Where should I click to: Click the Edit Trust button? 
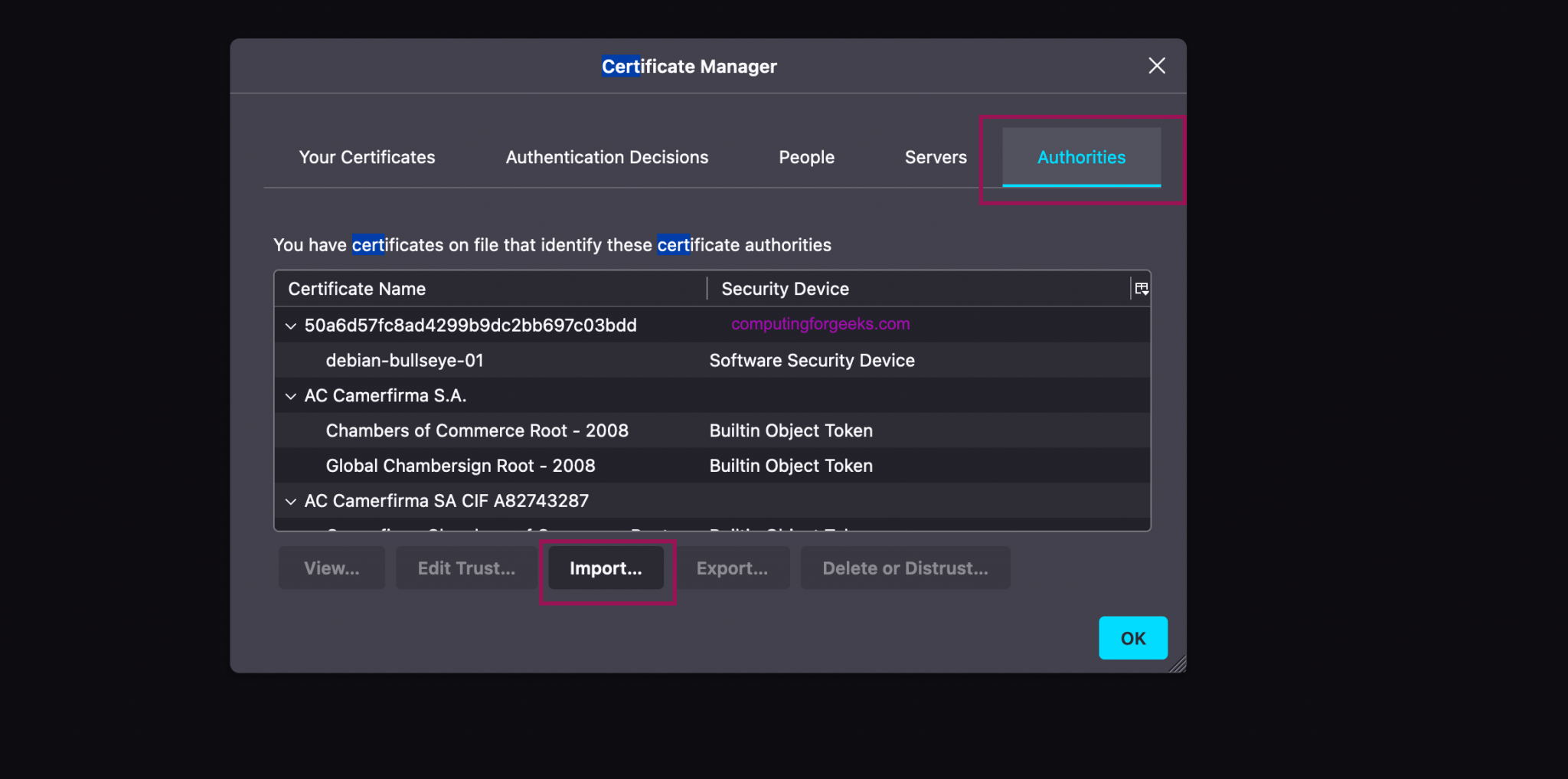[465, 568]
